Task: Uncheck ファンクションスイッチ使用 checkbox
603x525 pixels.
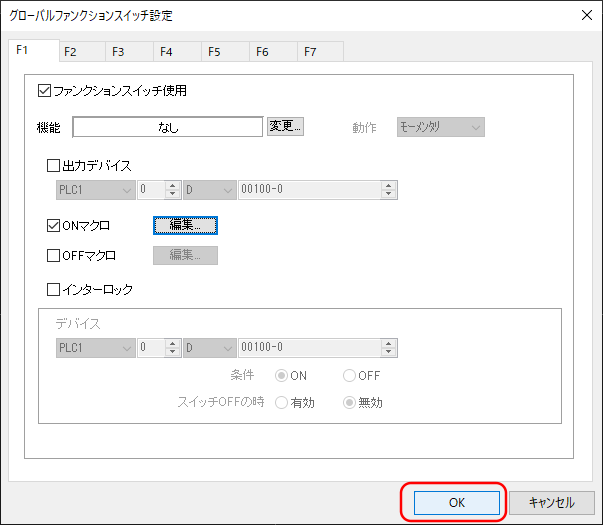Action: (x=44, y=91)
